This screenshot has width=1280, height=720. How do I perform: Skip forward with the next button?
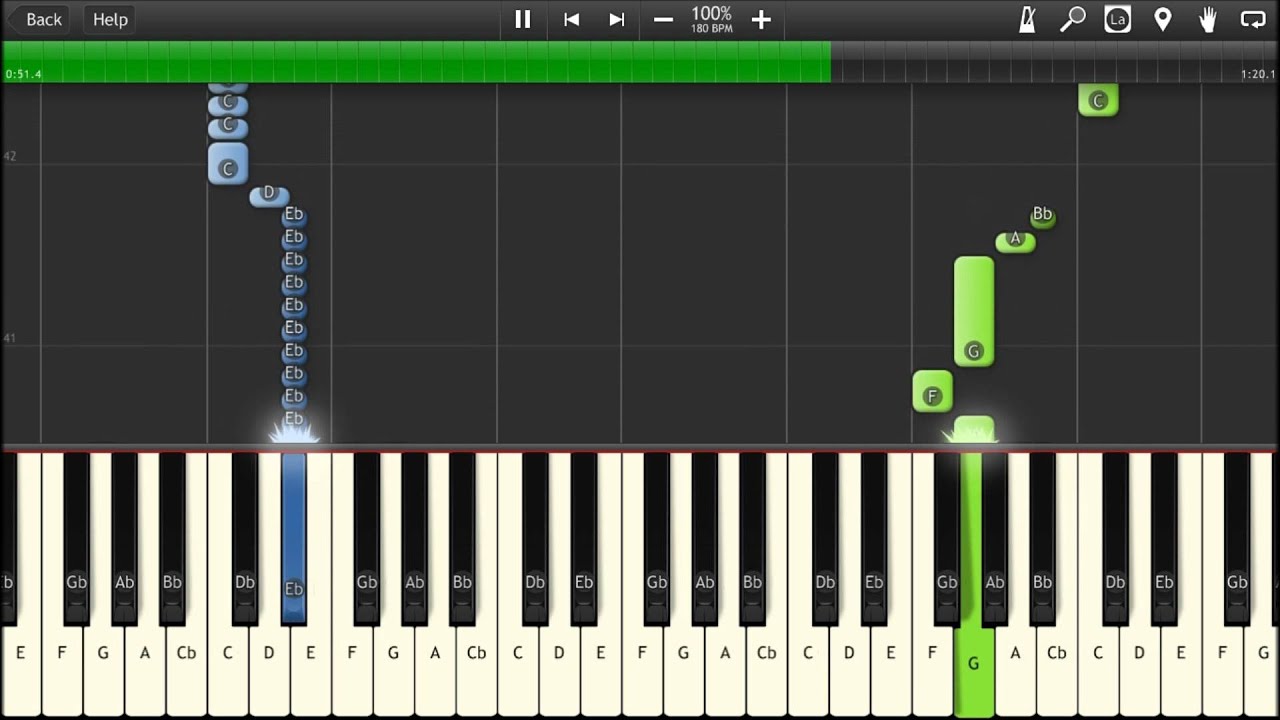point(617,19)
